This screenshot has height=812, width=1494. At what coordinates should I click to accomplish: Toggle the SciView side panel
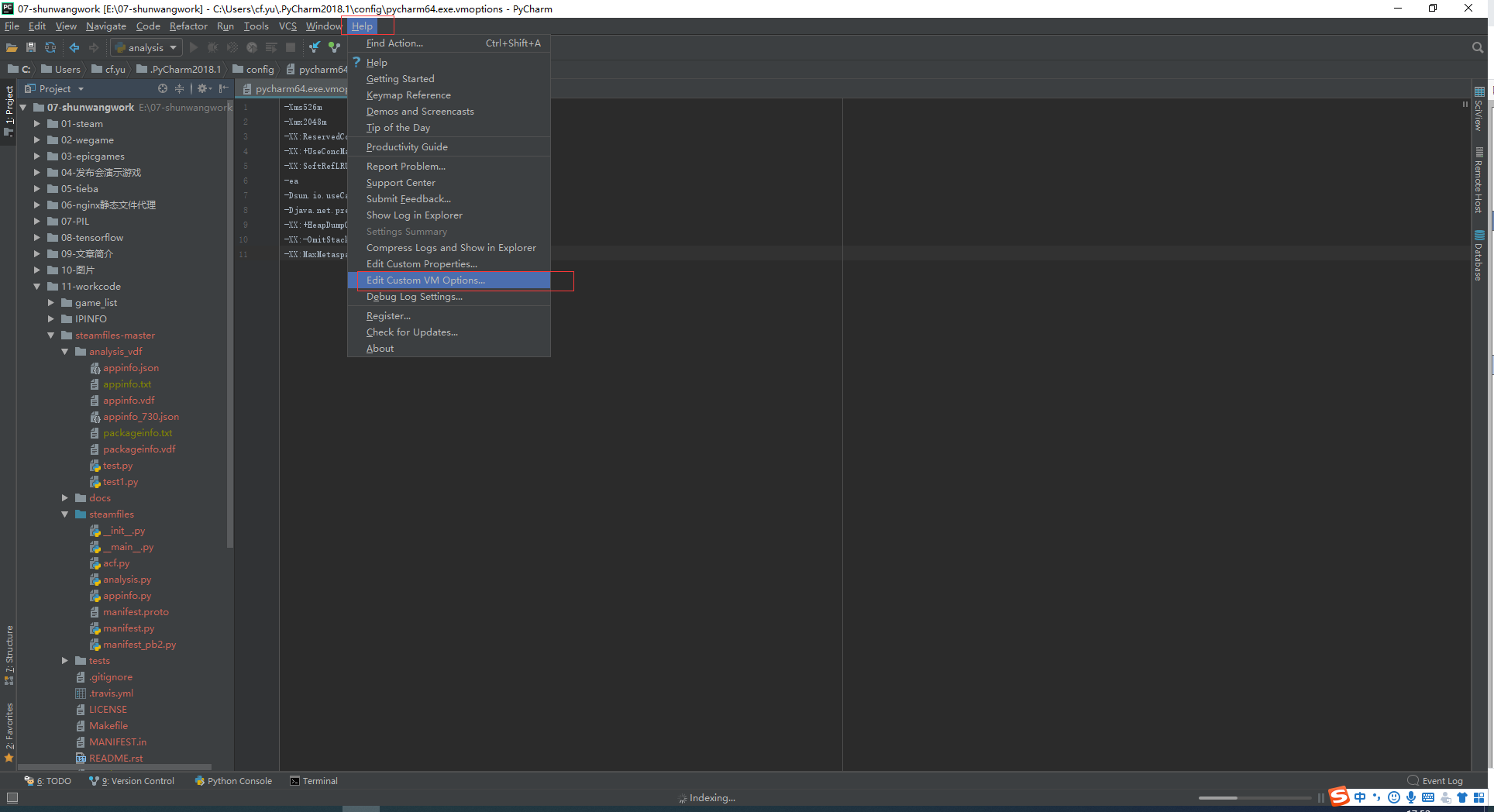[x=1479, y=108]
